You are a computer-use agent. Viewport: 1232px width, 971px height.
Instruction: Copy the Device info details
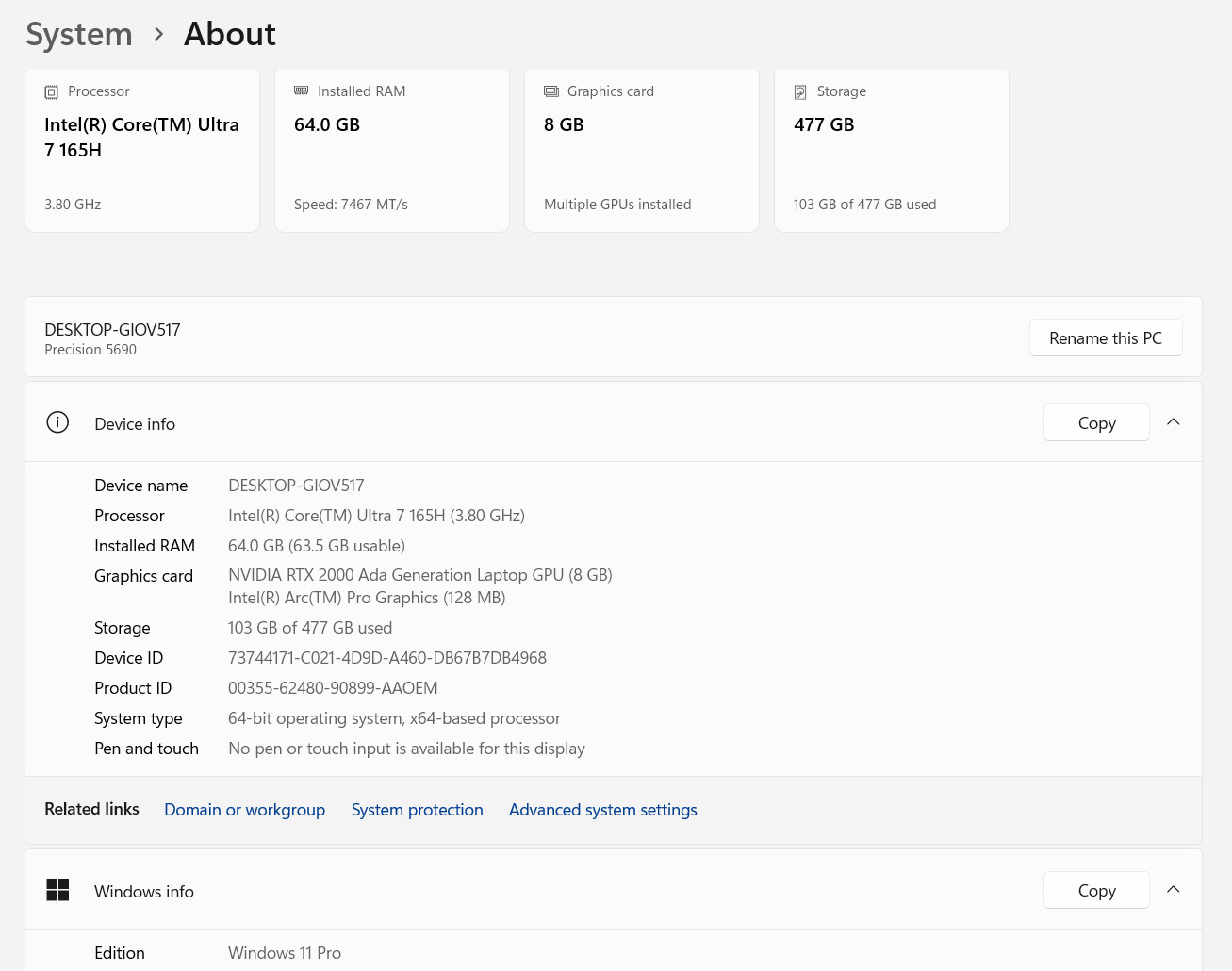[1096, 422]
